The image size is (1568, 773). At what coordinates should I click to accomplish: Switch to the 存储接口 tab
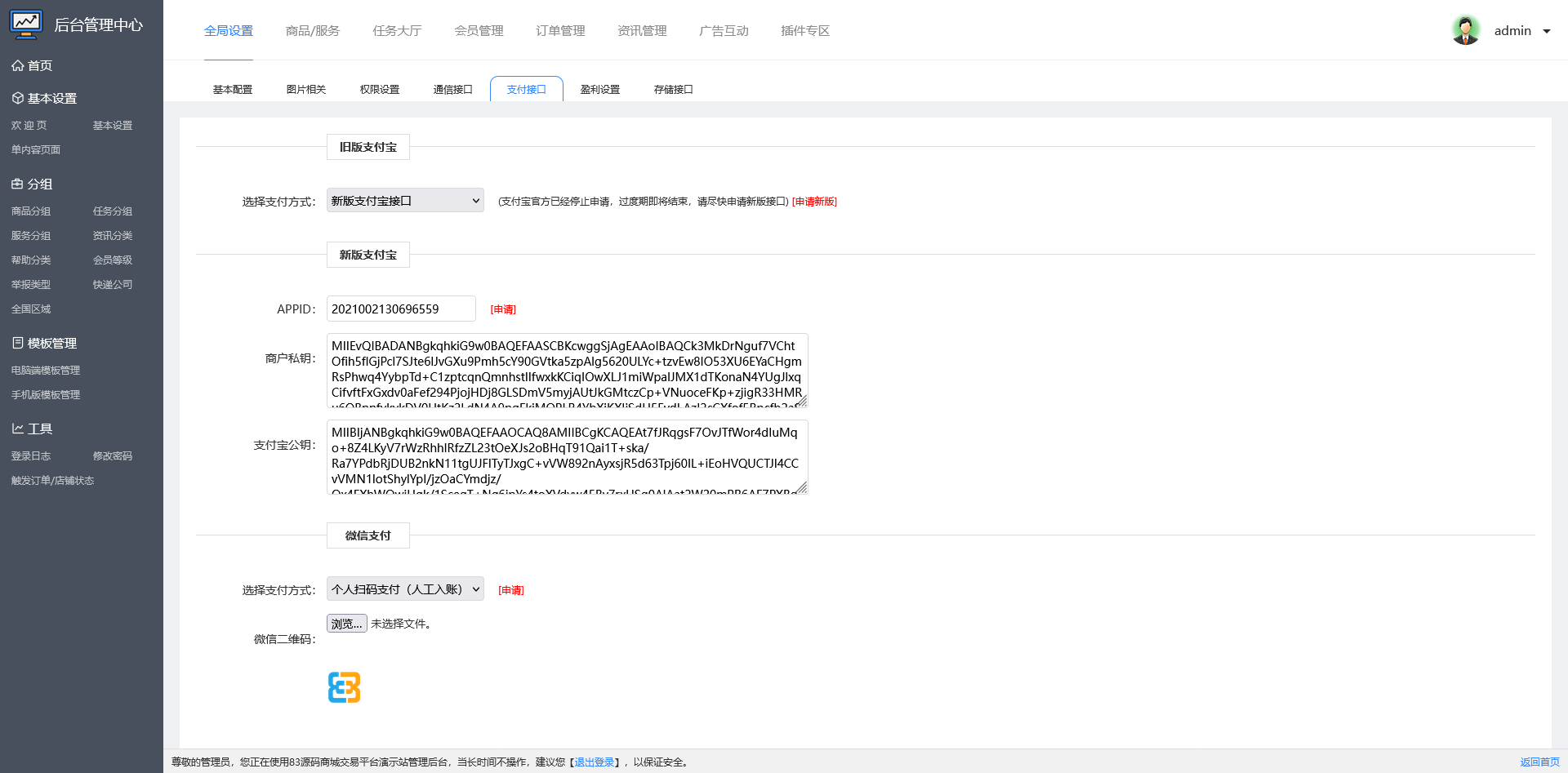pos(674,89)
